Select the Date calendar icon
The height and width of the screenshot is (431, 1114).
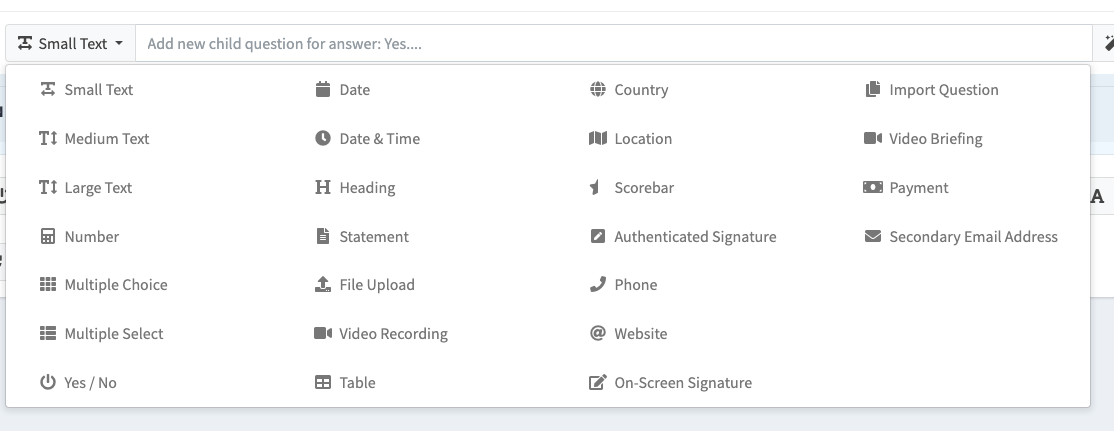pyautogui.click(x=323, y=90)
